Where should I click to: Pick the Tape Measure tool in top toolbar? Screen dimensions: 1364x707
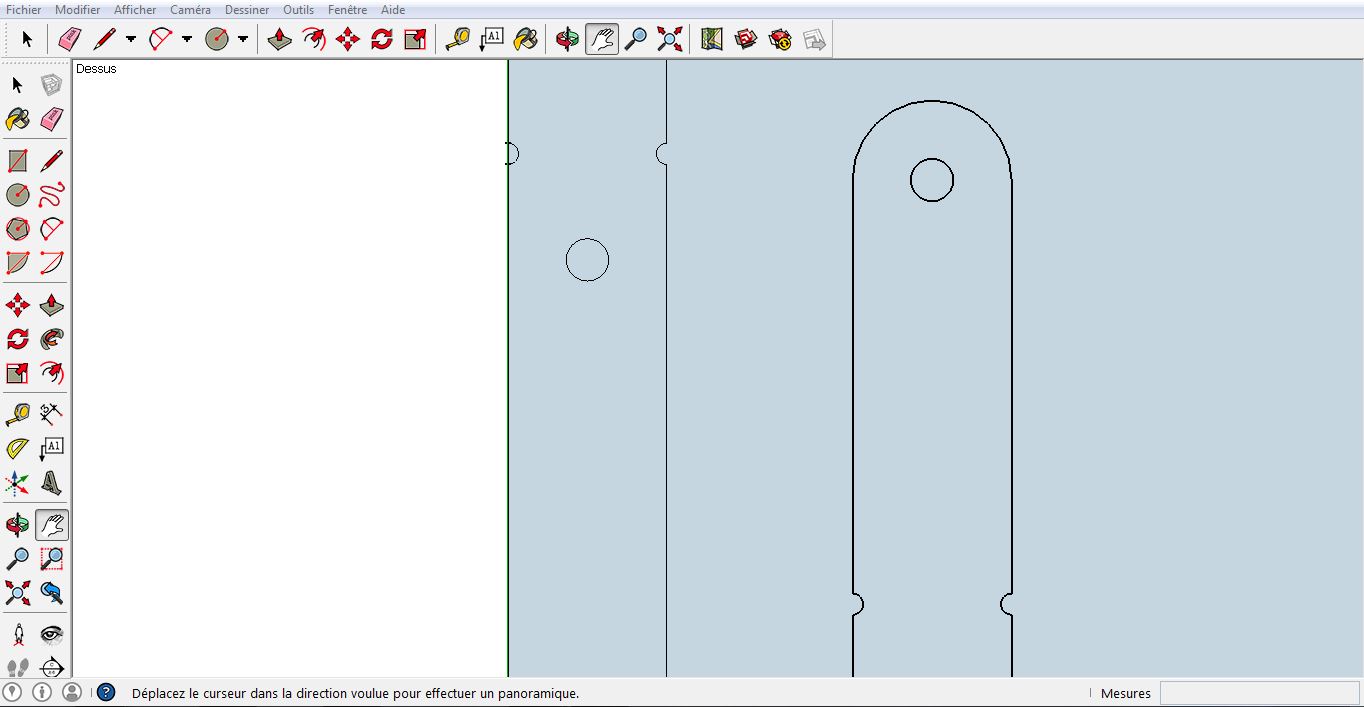(457, 40)
